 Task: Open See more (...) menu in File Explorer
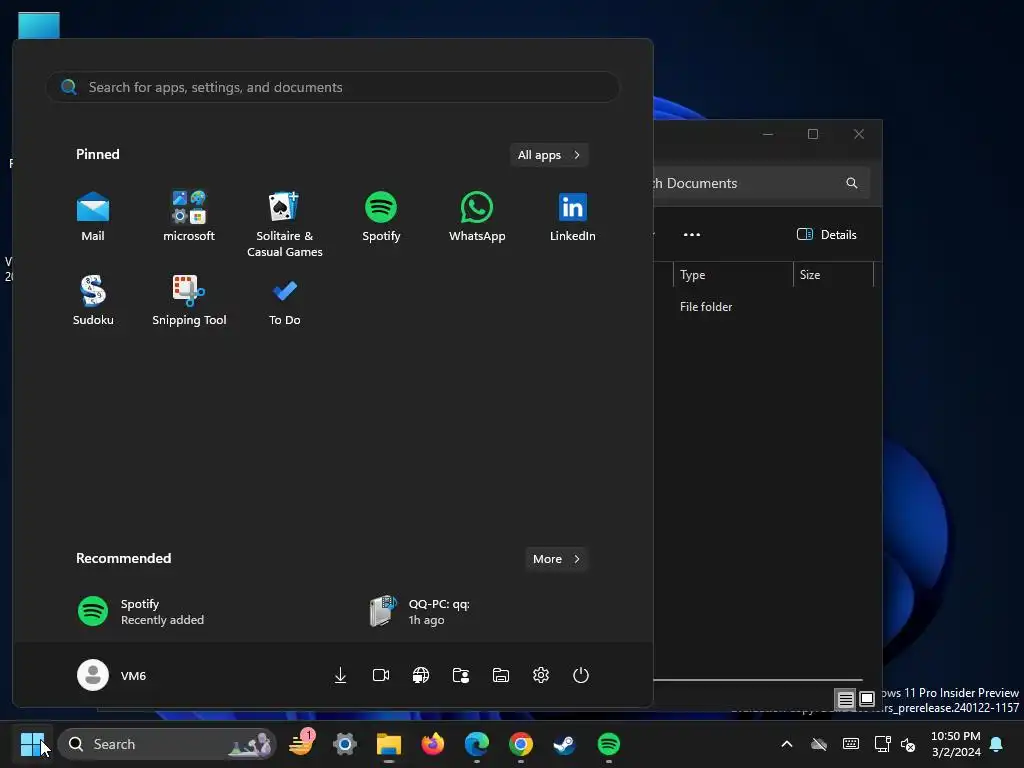click(692, 234)
